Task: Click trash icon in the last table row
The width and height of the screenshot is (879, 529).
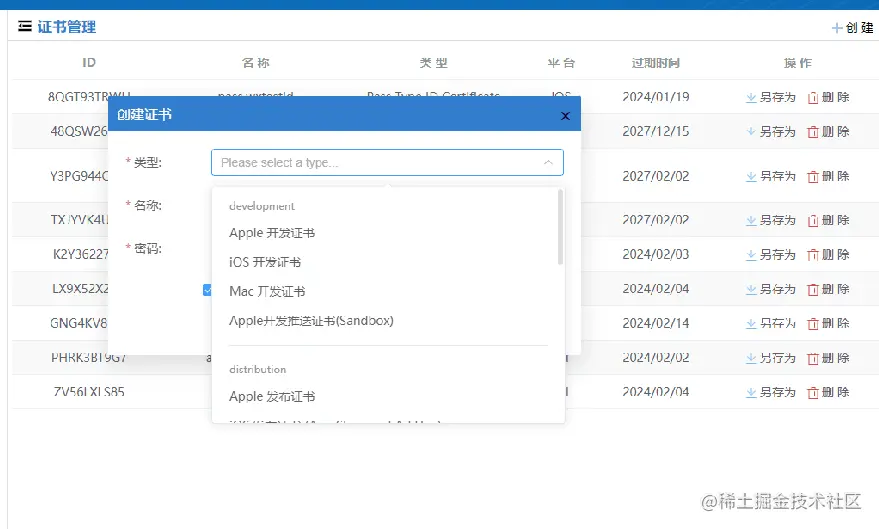Action: tap(813, 393)
